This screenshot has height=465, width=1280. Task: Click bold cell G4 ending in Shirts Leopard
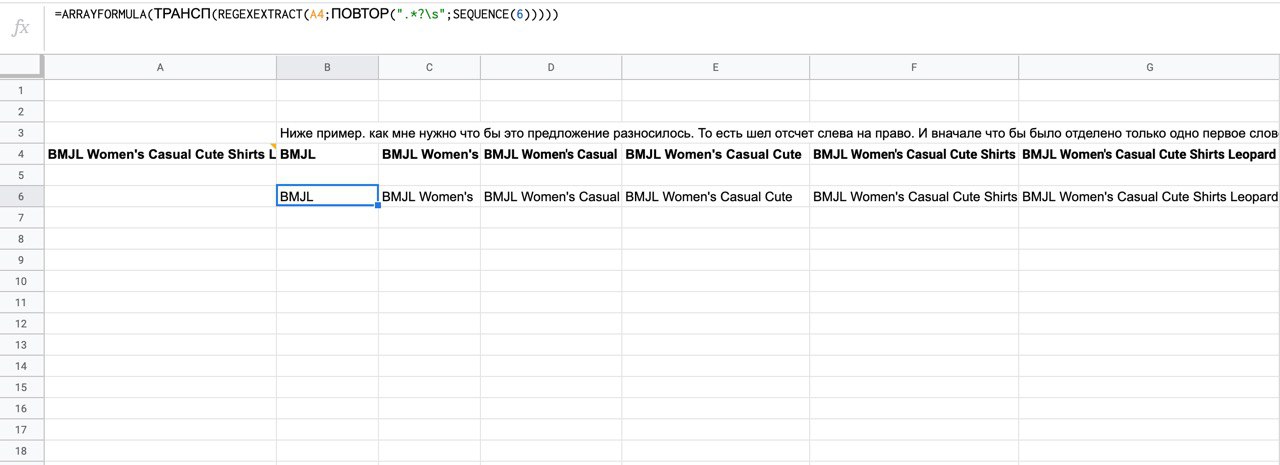(x=1149, y=154)
